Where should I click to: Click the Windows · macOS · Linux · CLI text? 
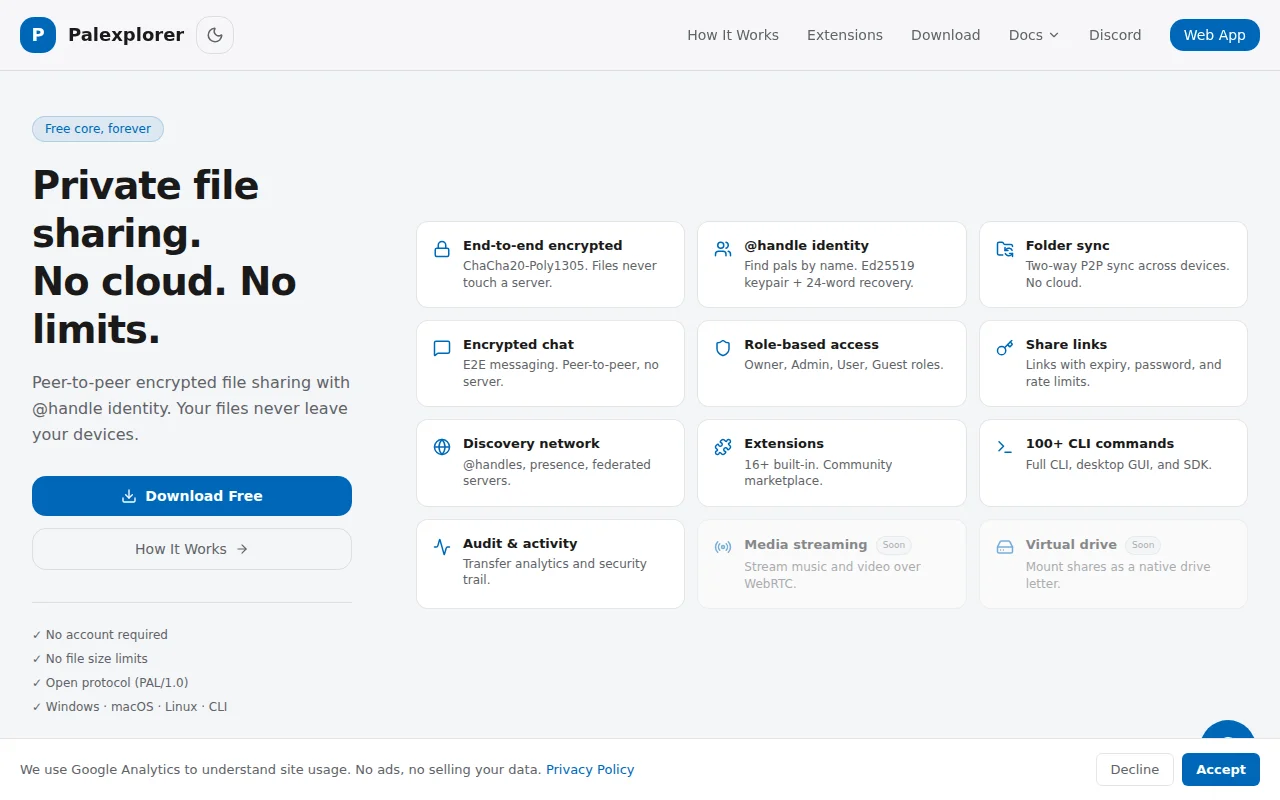[x=137, y=707]
